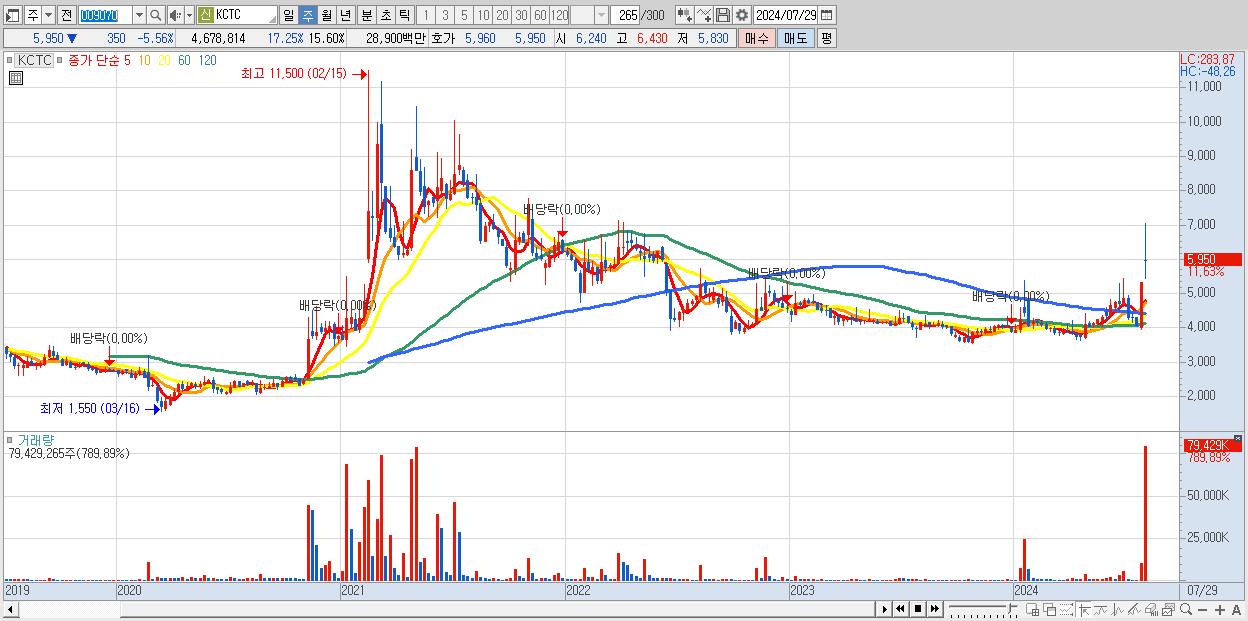Click the speaker sound icon

(x=175, y=15)
